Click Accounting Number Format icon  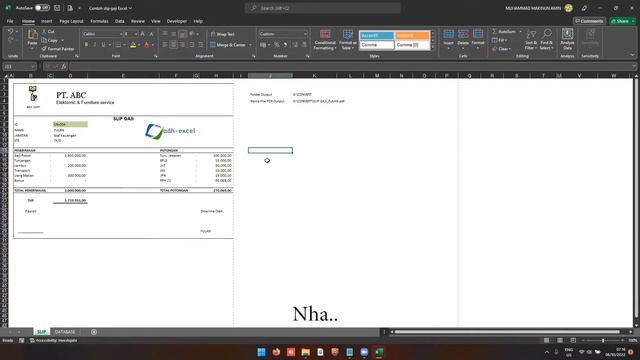pos(263,45)
